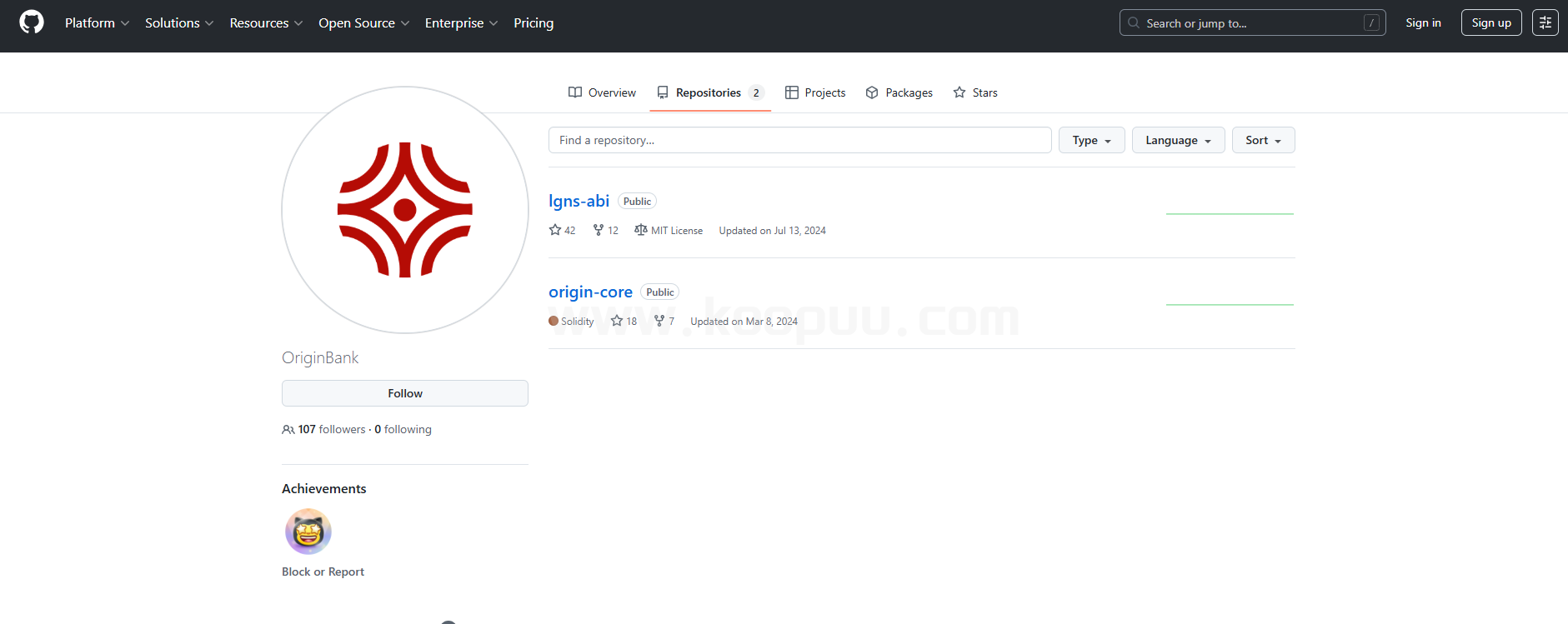Expand the Resources menu

(266, 23)
